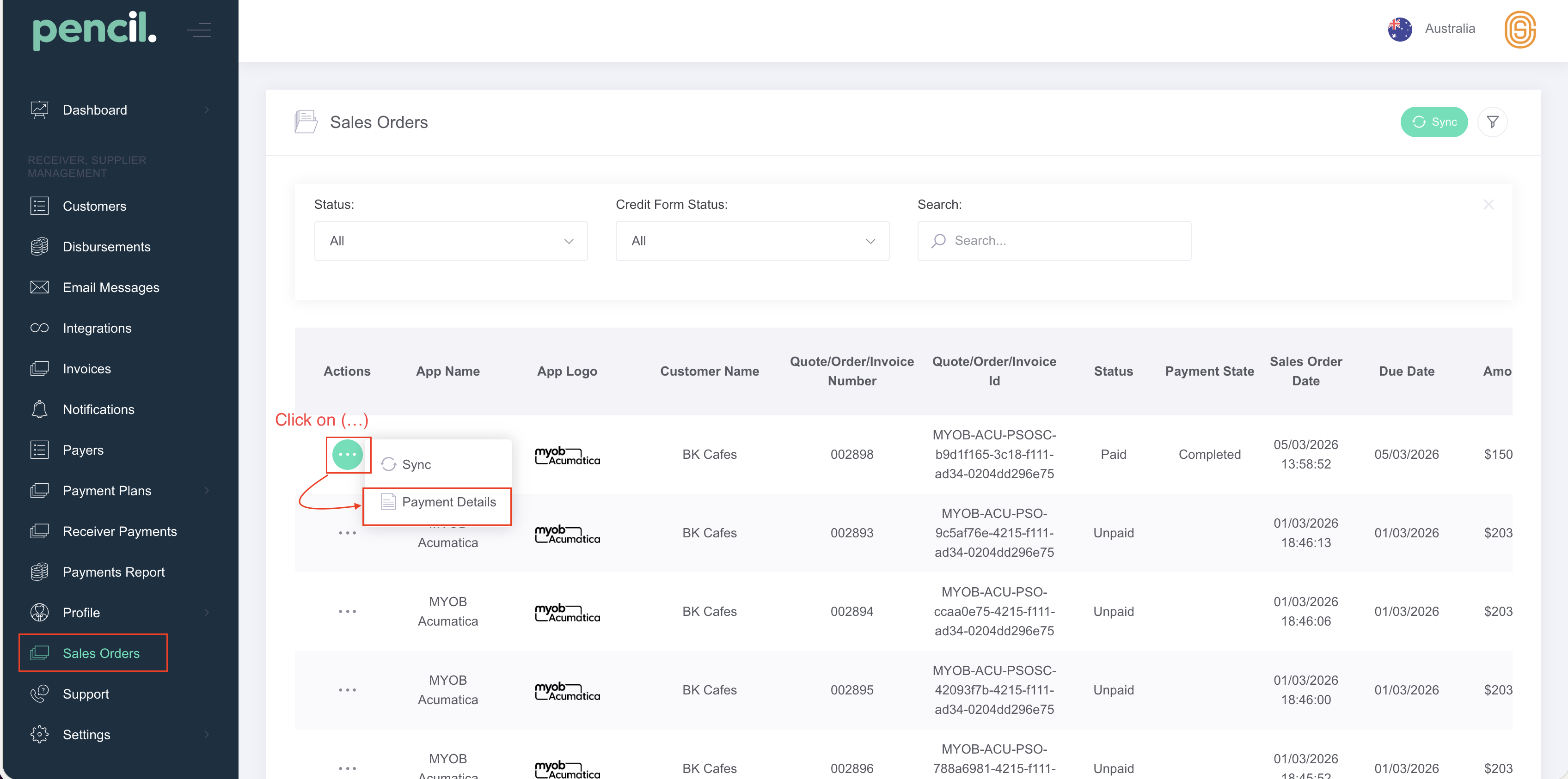Click the Sales Order Date column header
The width and height of the screenshot is (1568, 779).
pyautogui.click(x=1305, y=371)
